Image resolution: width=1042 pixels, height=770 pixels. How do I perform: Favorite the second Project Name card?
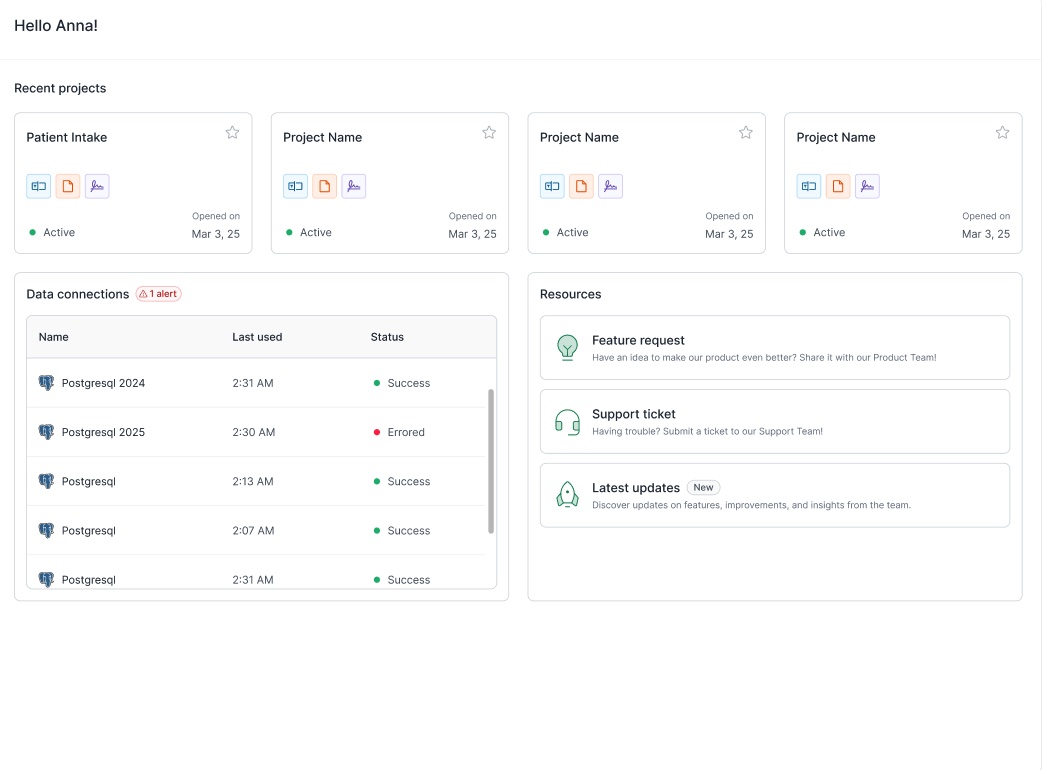click(x=489, y=131)
